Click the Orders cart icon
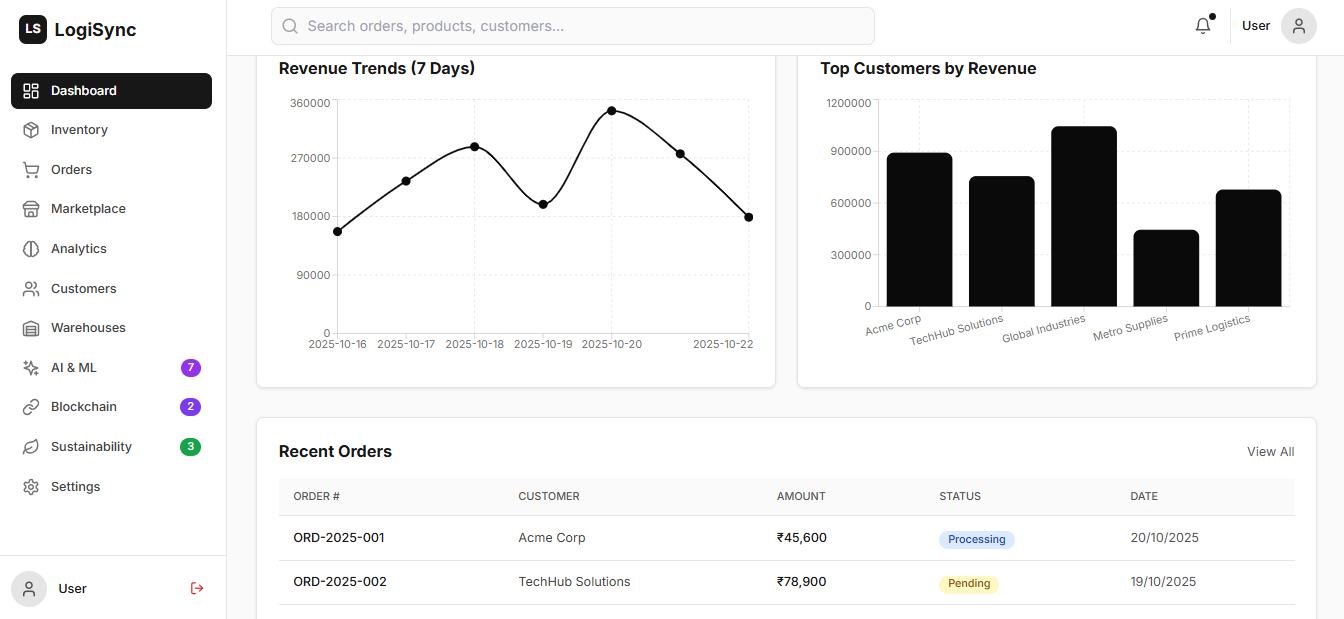Image resolution: width=1344 pixels, height=619 pixels. (31, 170)
